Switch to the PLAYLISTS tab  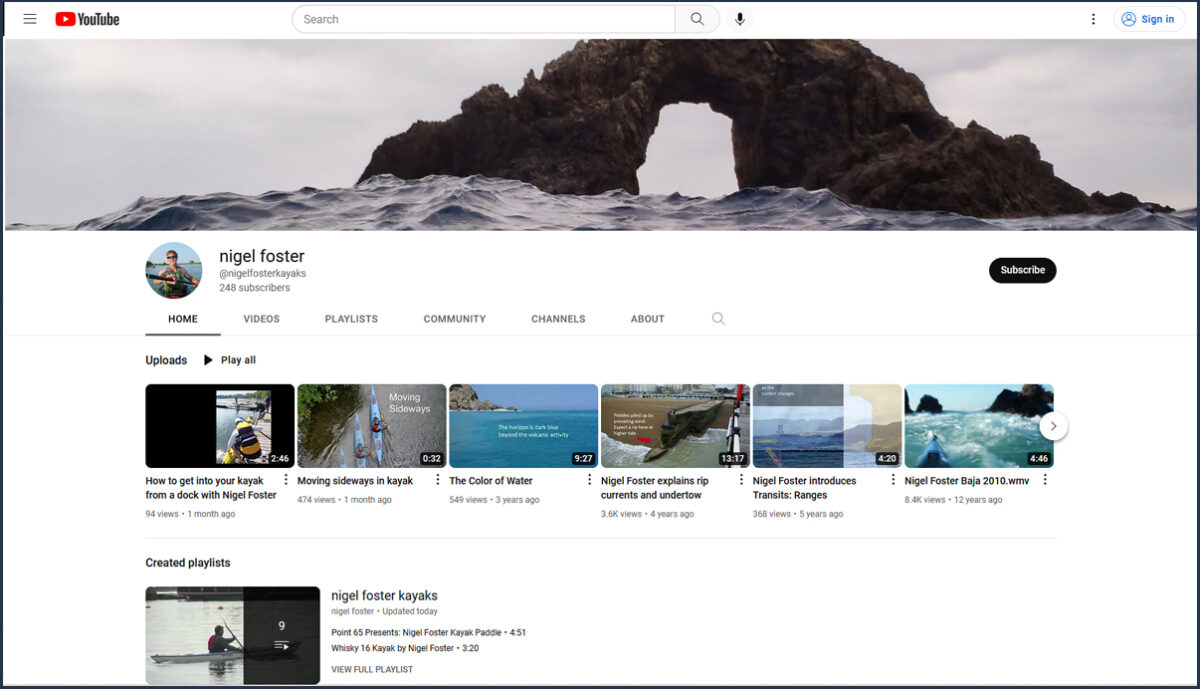pos(351,319)
